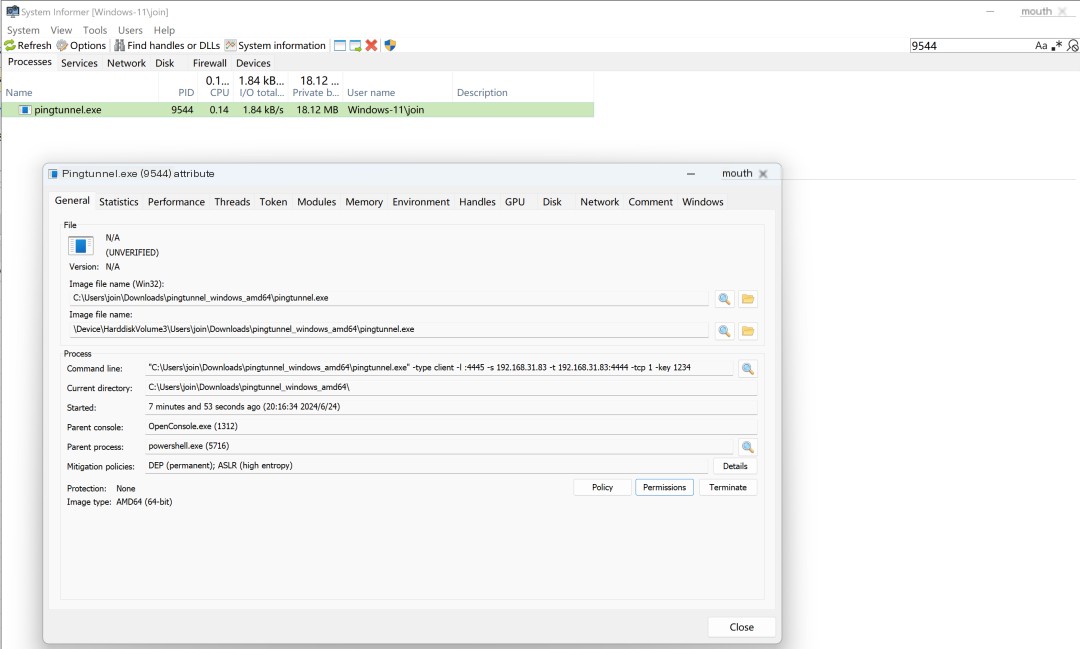Toggle case-sensitive Aa search option

[1041, 45]
